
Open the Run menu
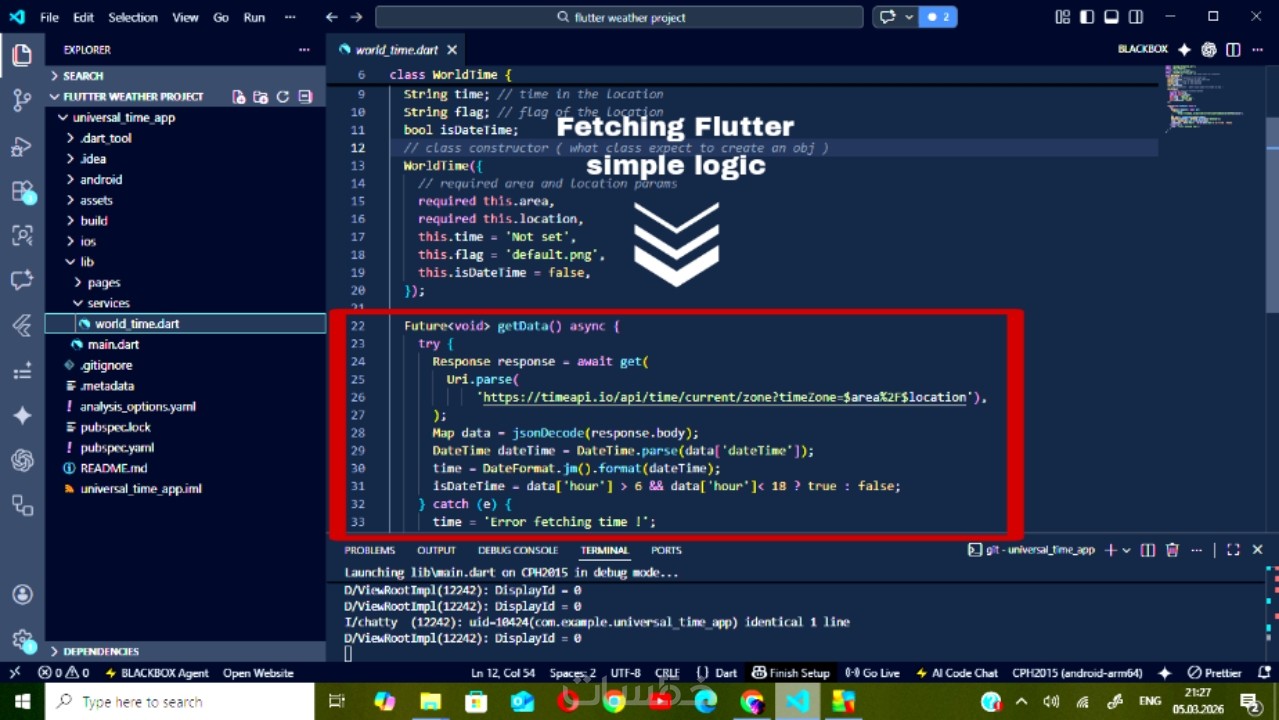(254, 17)
